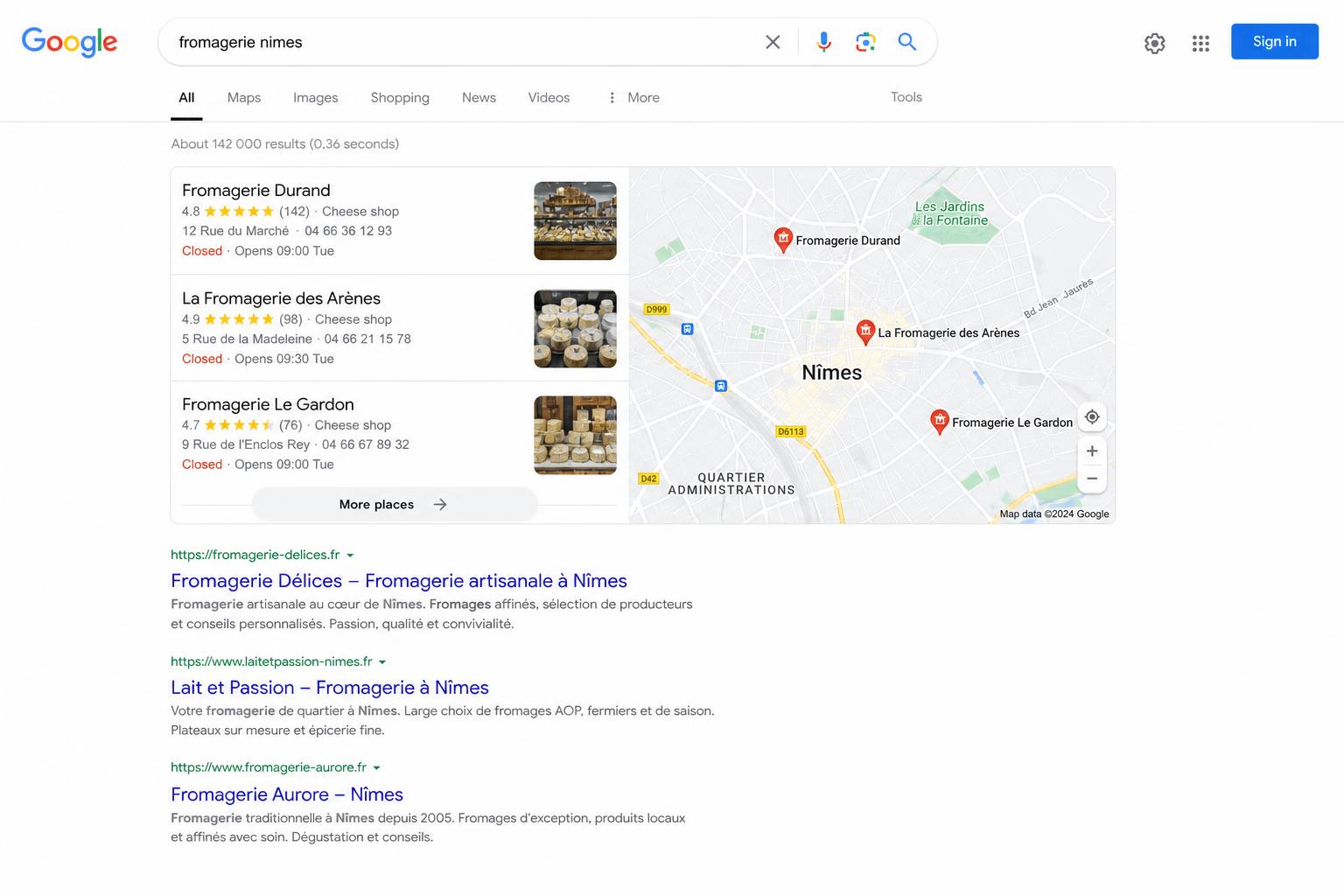
Task: Click phone number 04 66 21 15 78
Action: point(367,339)
